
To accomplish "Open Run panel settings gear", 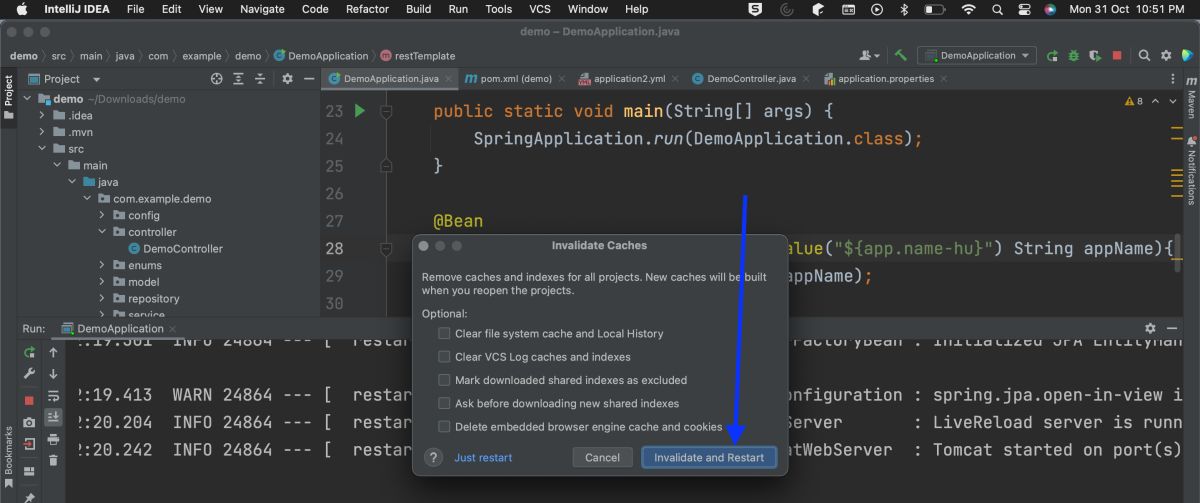I will pyautogui.click(x=1150, y=328).
